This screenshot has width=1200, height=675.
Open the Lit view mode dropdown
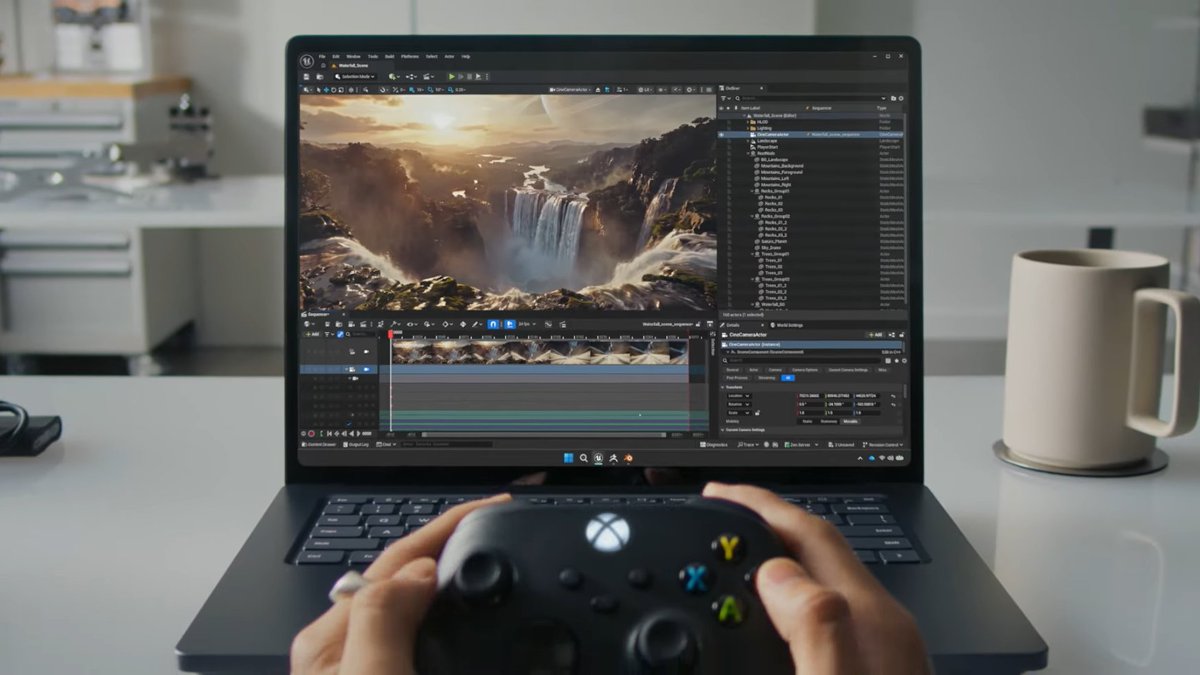coord(646,90)
